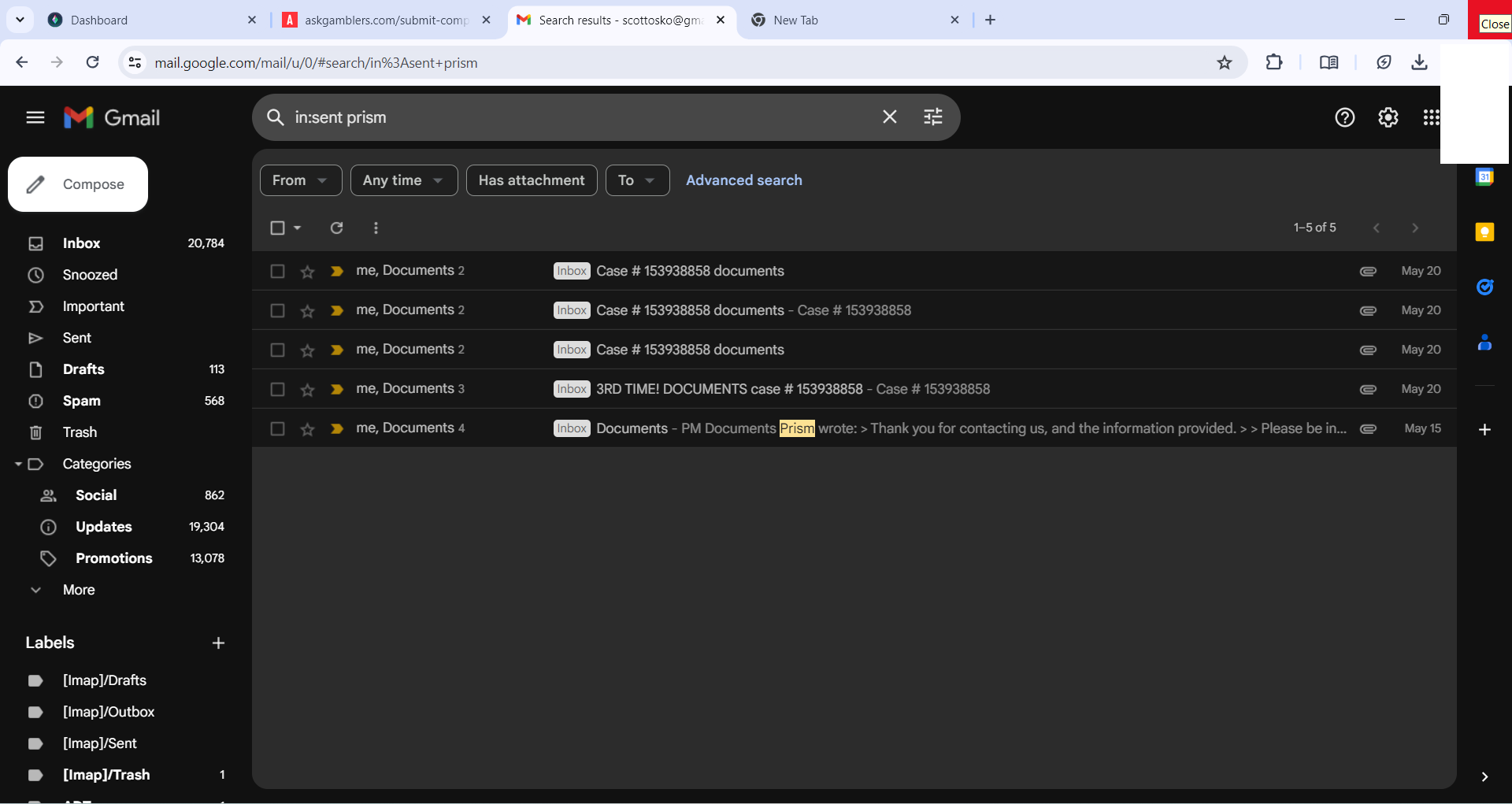
Task: Select third Case # 153938858 documents email
Action: (277, 350)
